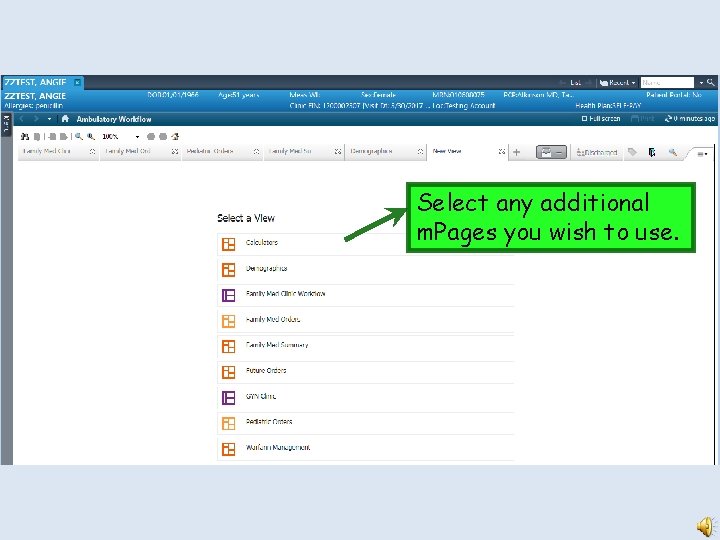
Task: Click the exit door icon in view toolbar
Action: click(652, 152)
